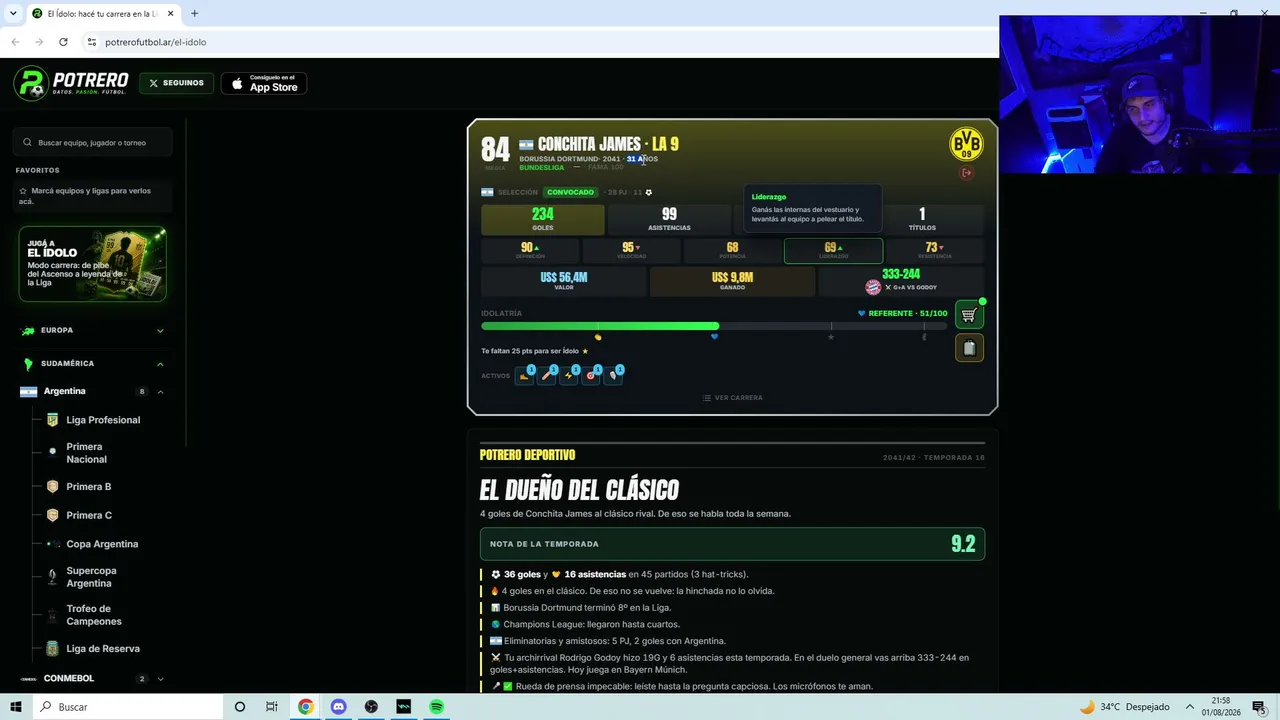Expand the Europa region section
This screenshot has width=1280, height=720.
point(93,330)
